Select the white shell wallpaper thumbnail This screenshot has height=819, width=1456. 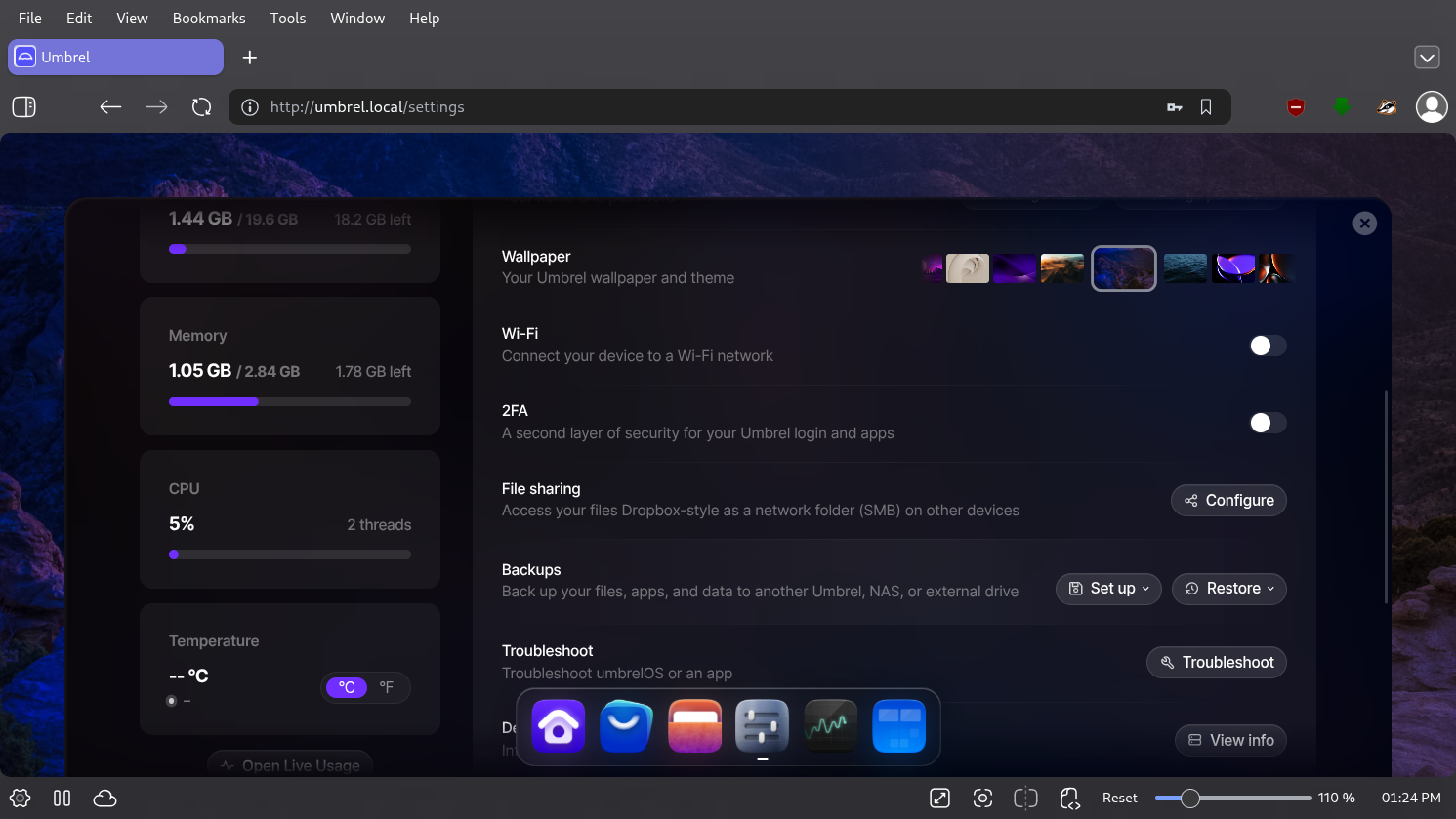968,268
